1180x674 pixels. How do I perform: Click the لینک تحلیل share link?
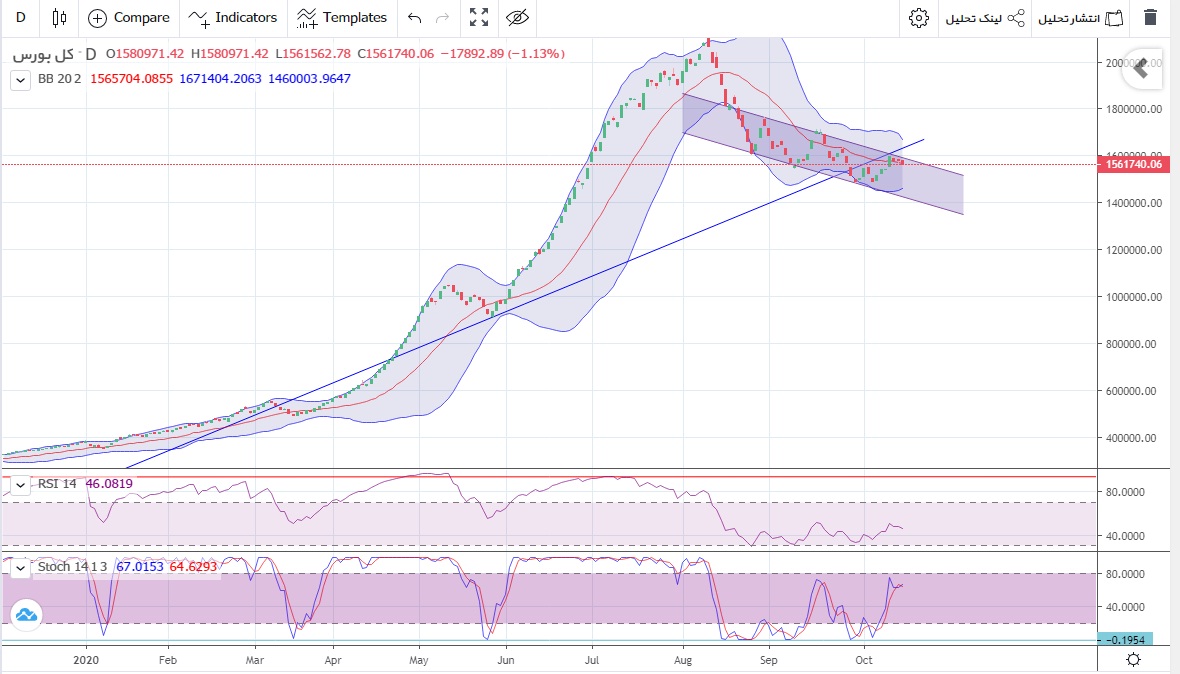pyautogui.click(x=985, y=17)
